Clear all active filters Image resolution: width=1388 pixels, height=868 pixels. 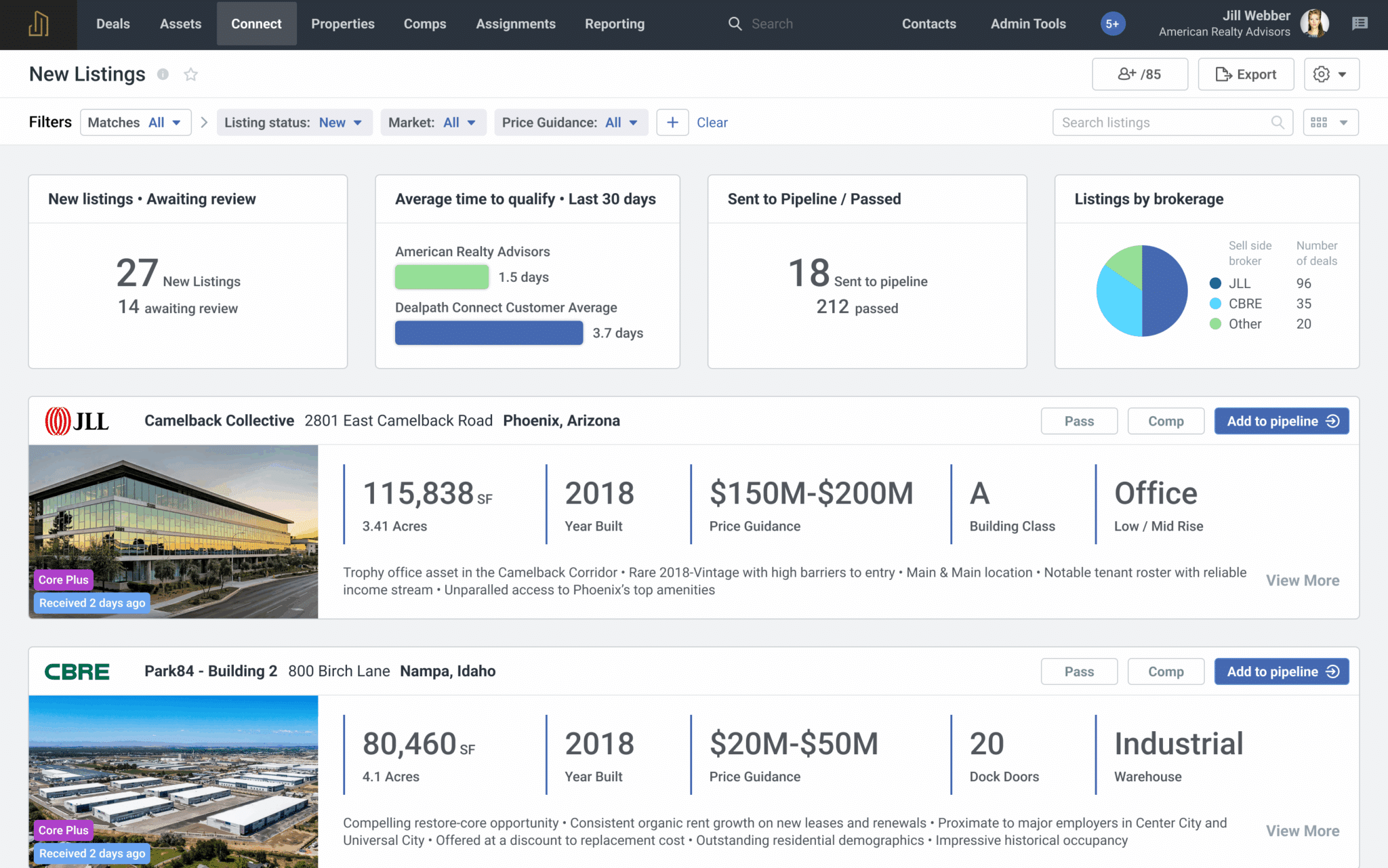pos(712,122)
